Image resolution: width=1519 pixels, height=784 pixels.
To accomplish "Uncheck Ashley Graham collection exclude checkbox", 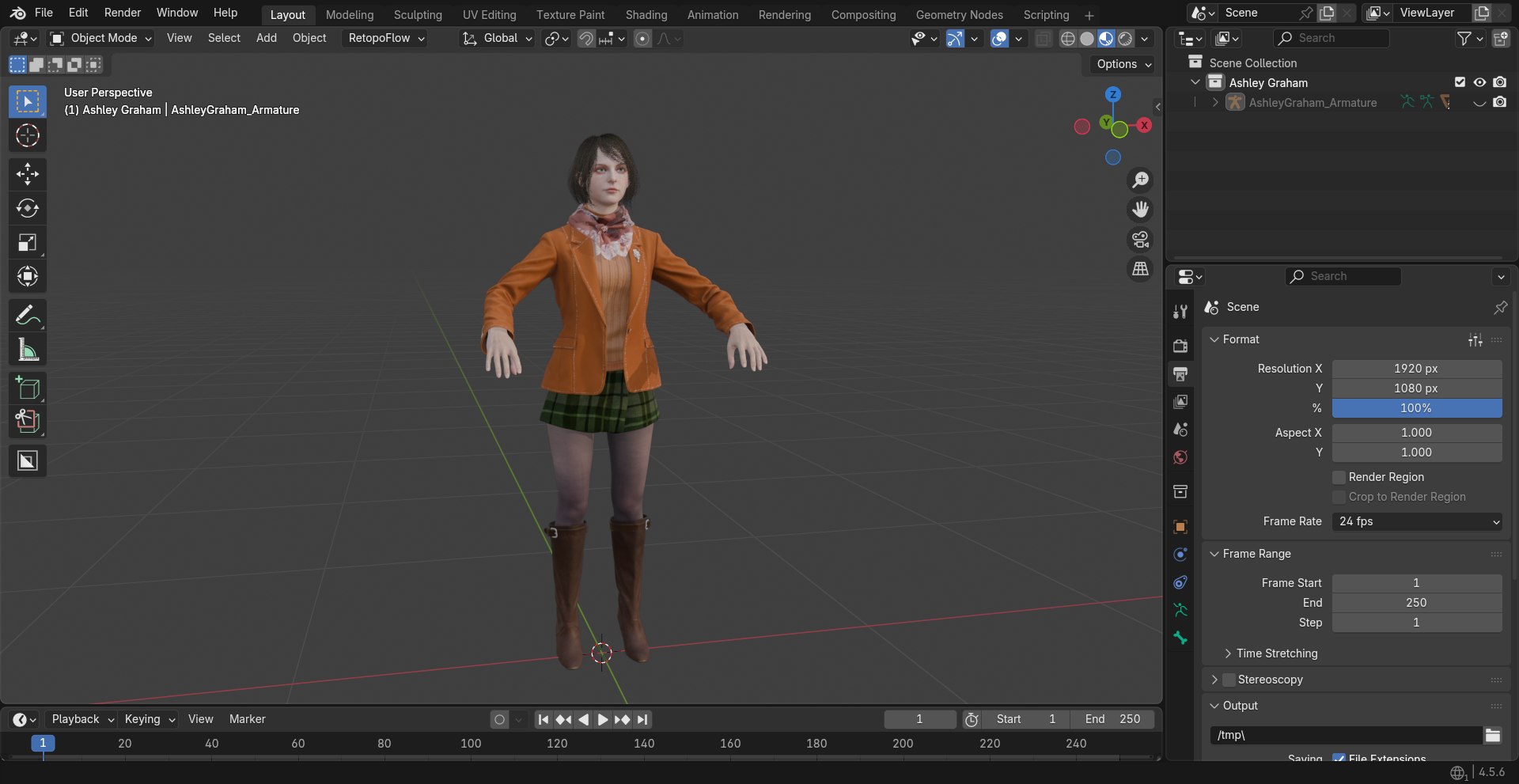I will (x=1460, y=82).
